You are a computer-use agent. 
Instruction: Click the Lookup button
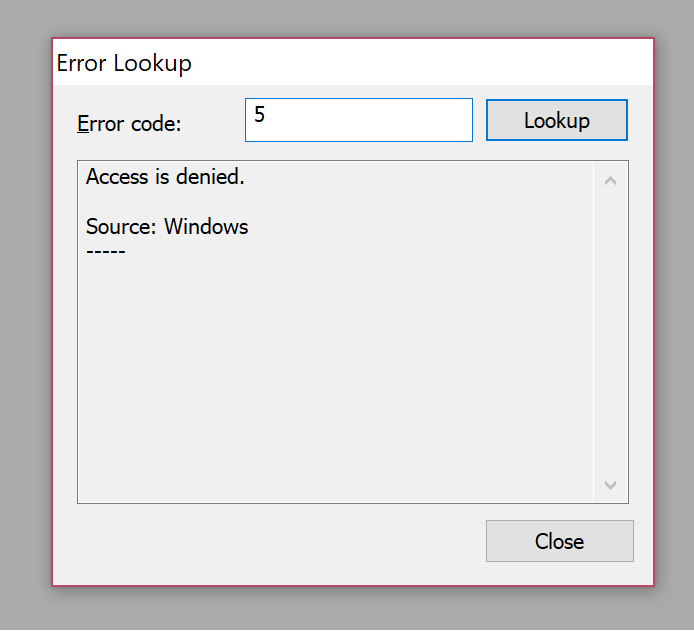click(x=557, y=120)
